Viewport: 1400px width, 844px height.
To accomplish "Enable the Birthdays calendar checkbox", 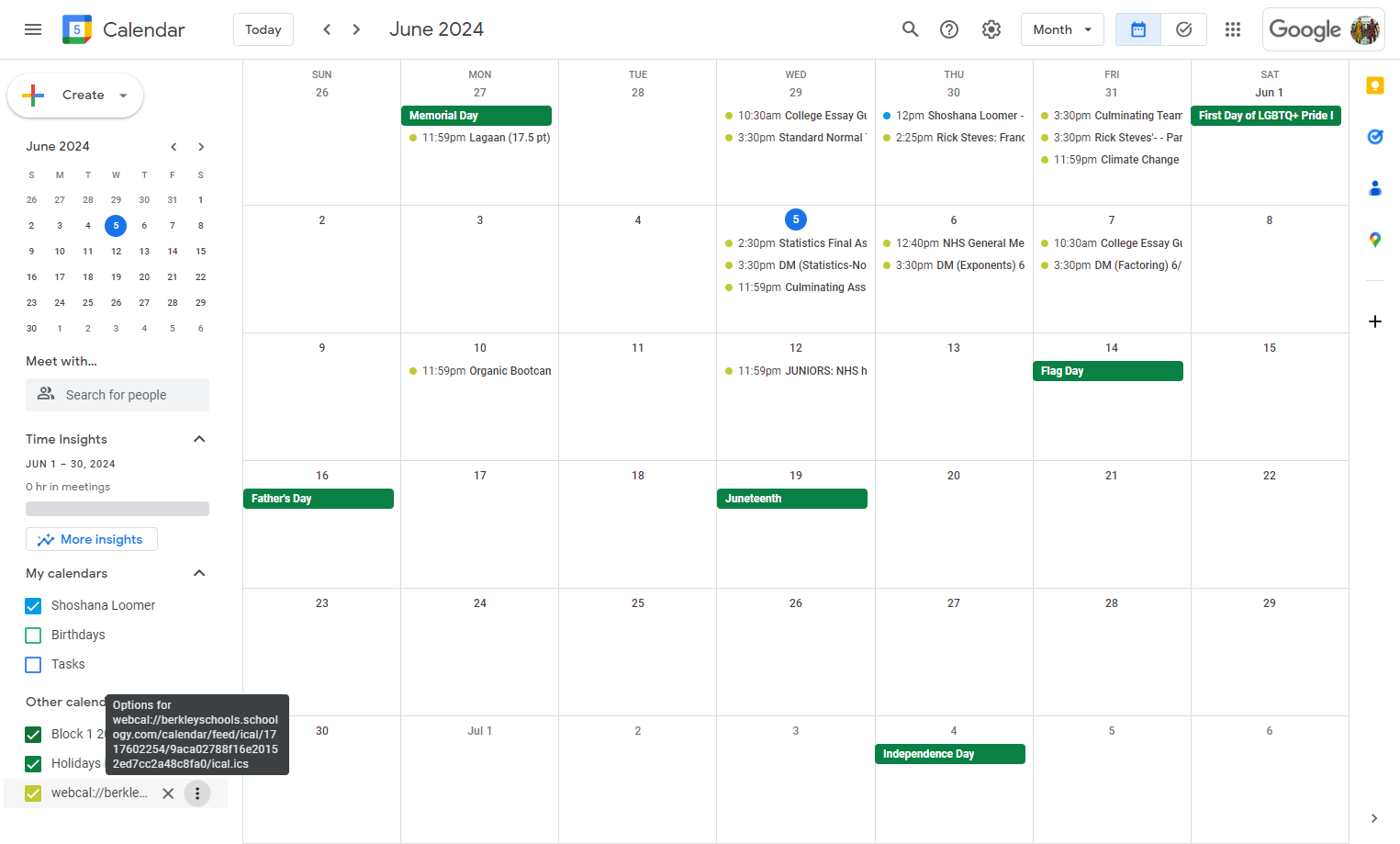I will [33, 636].
